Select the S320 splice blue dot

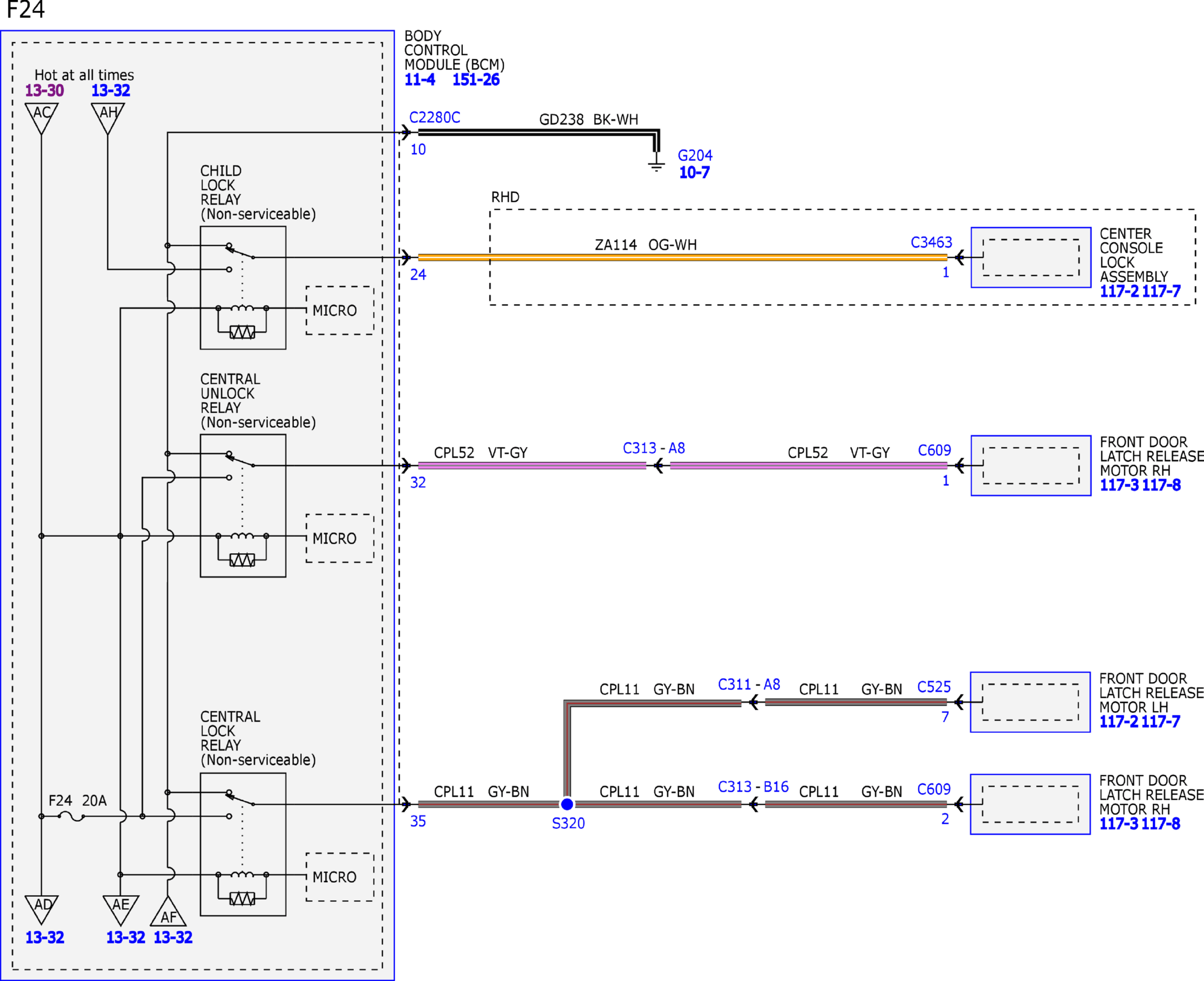pyautogui.click(x=567, y=804)
